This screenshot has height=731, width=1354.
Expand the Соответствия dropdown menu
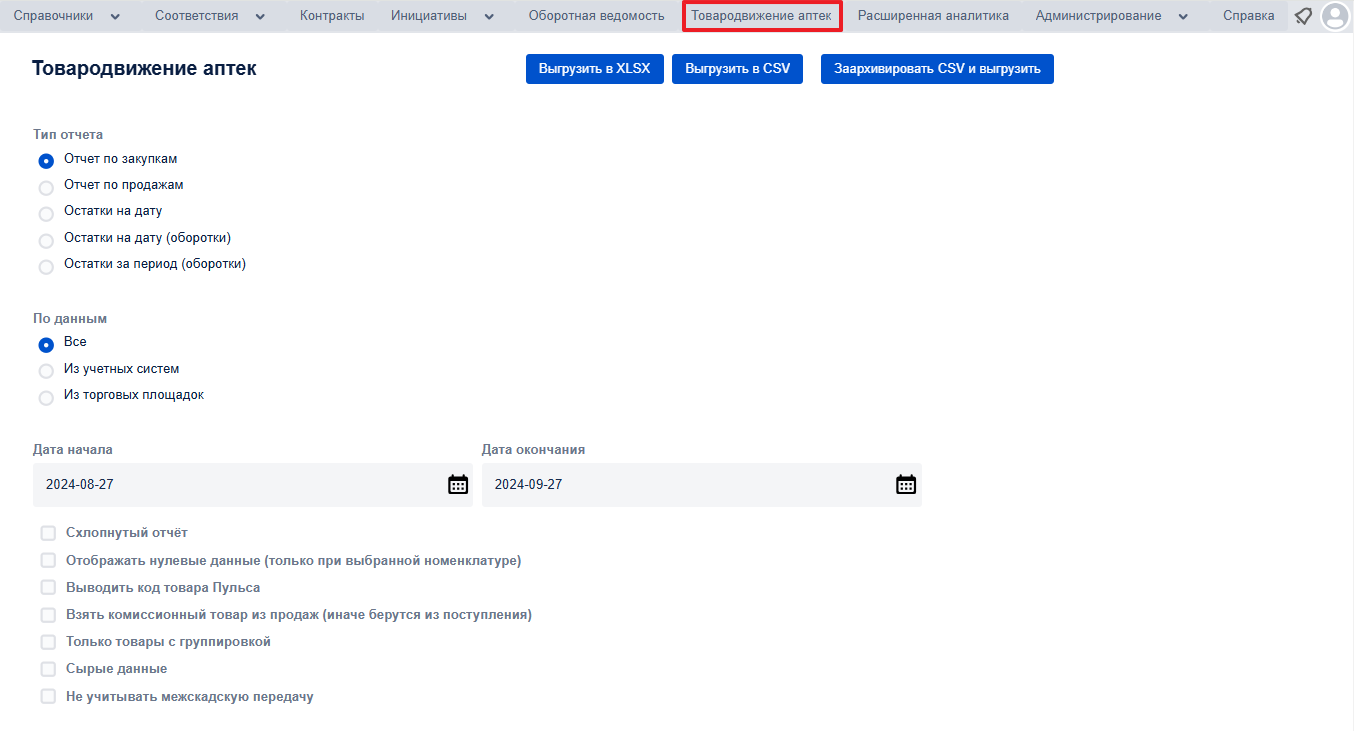point(210,16)
